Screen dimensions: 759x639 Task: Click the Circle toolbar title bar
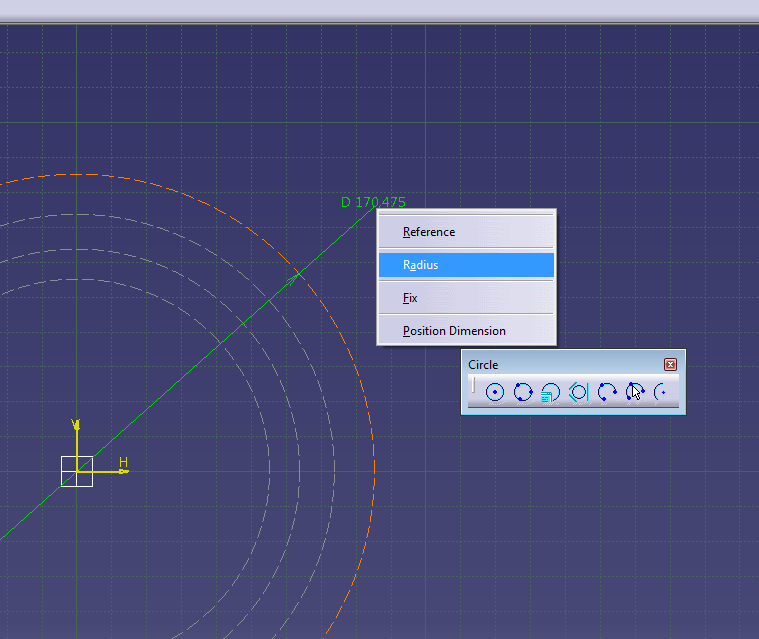point(564,365)
